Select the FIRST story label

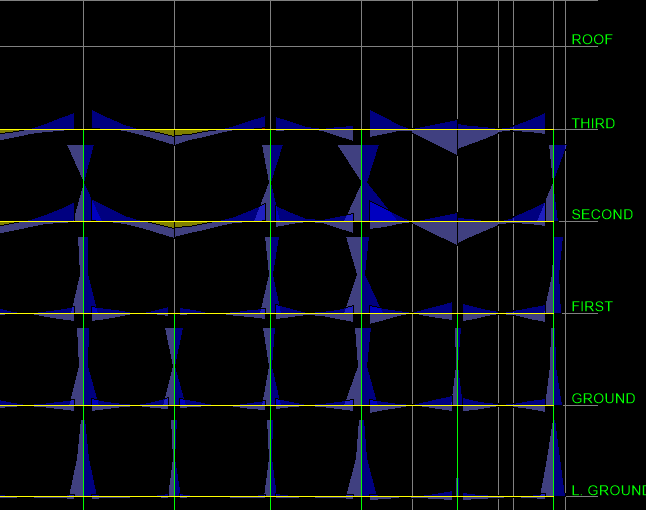592,306
